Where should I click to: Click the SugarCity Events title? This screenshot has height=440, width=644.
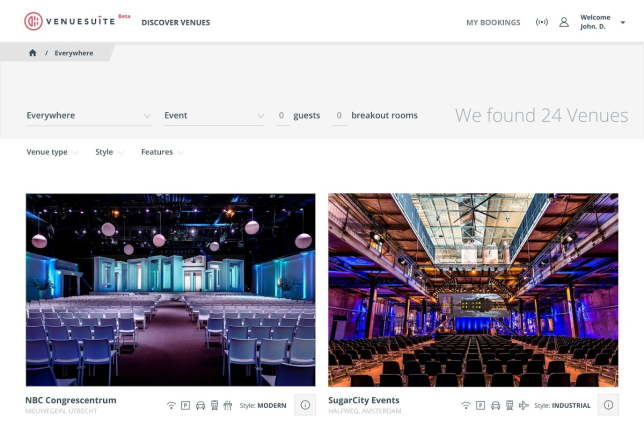pyautogui.click(x=363, y=400)
